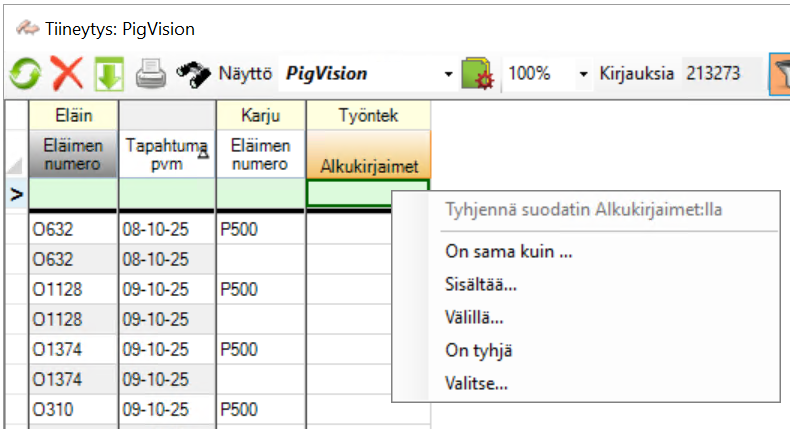Click date 08-10-25 in first O632 row
Image resolution: width=790 pixels, height=429 pixels.
167,229
